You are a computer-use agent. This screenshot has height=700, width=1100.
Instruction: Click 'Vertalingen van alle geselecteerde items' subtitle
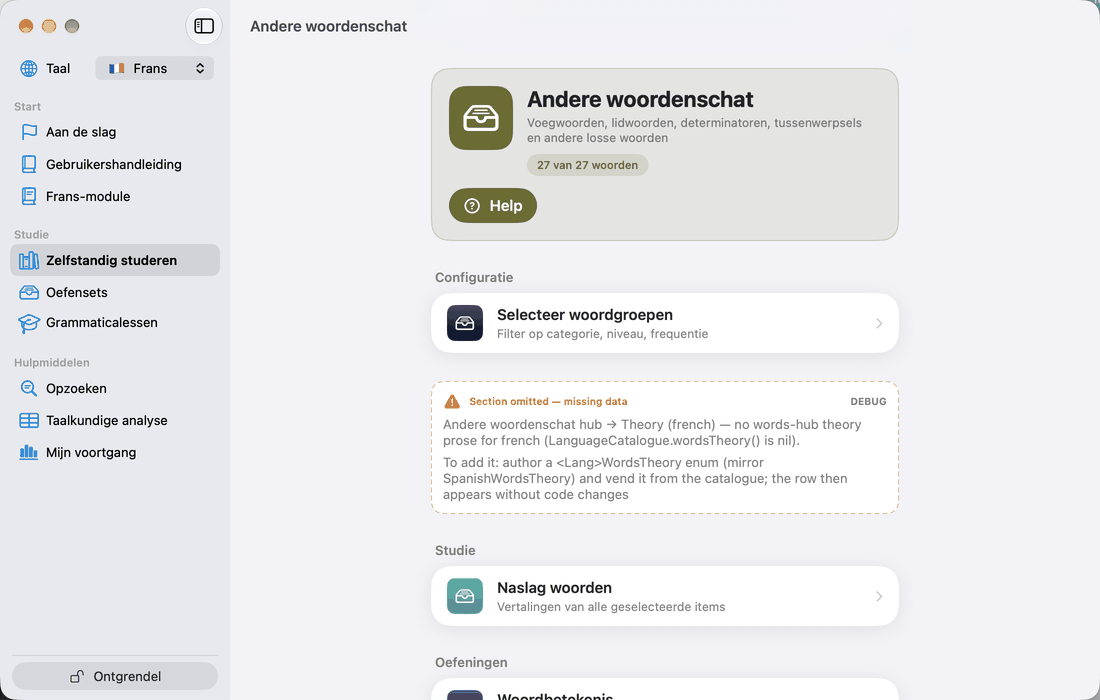coord(610,607)
